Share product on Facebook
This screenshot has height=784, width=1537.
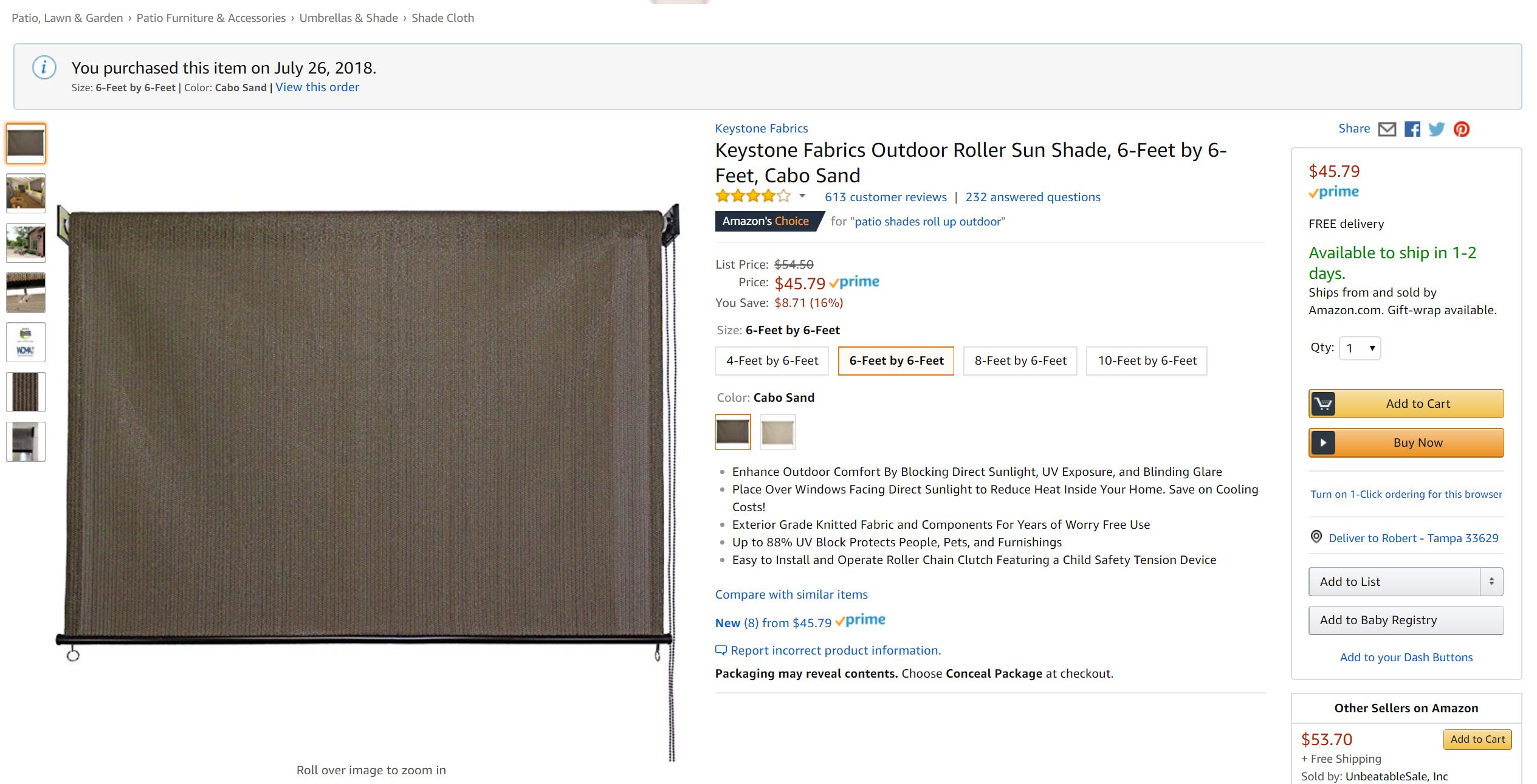point(1412,129)
